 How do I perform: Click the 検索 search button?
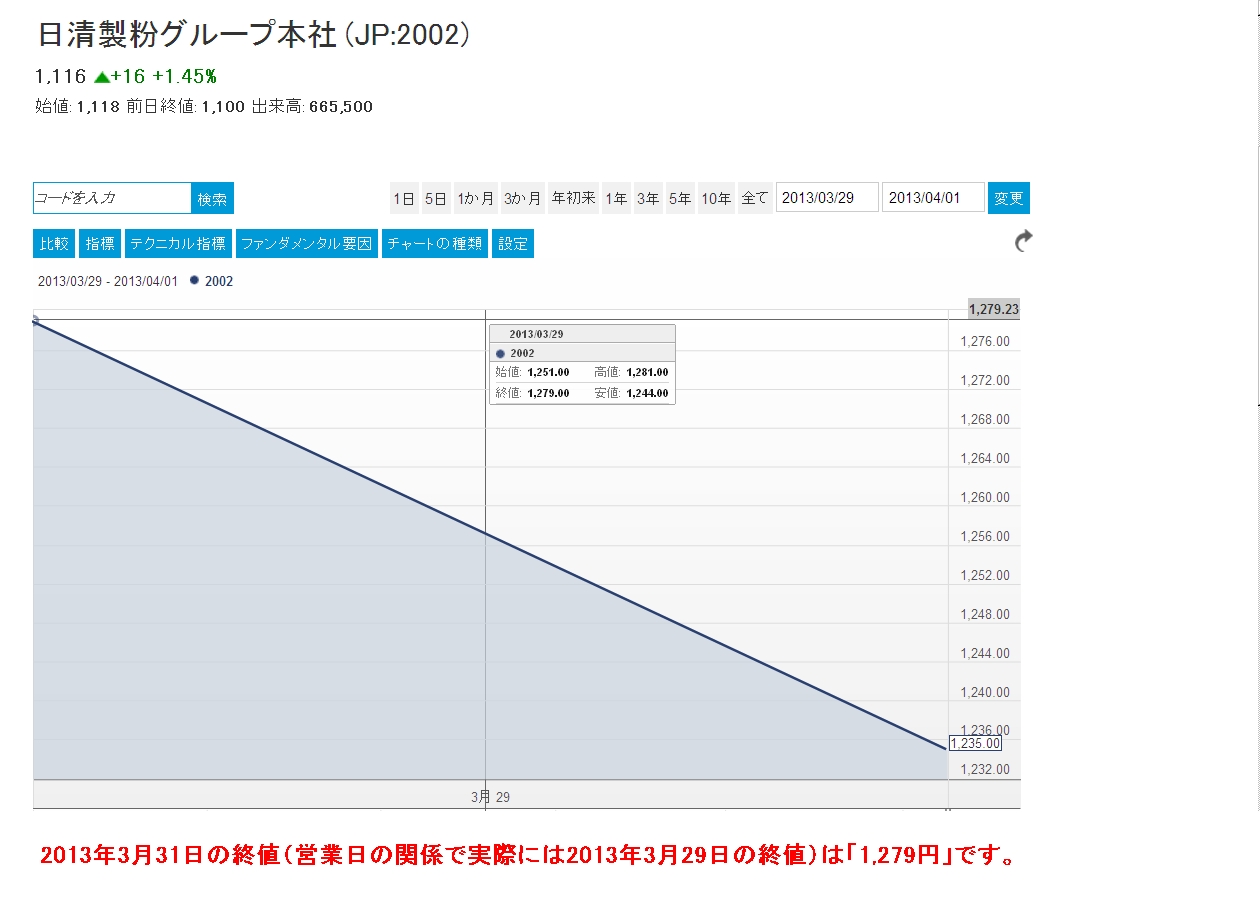coord(212,198)
